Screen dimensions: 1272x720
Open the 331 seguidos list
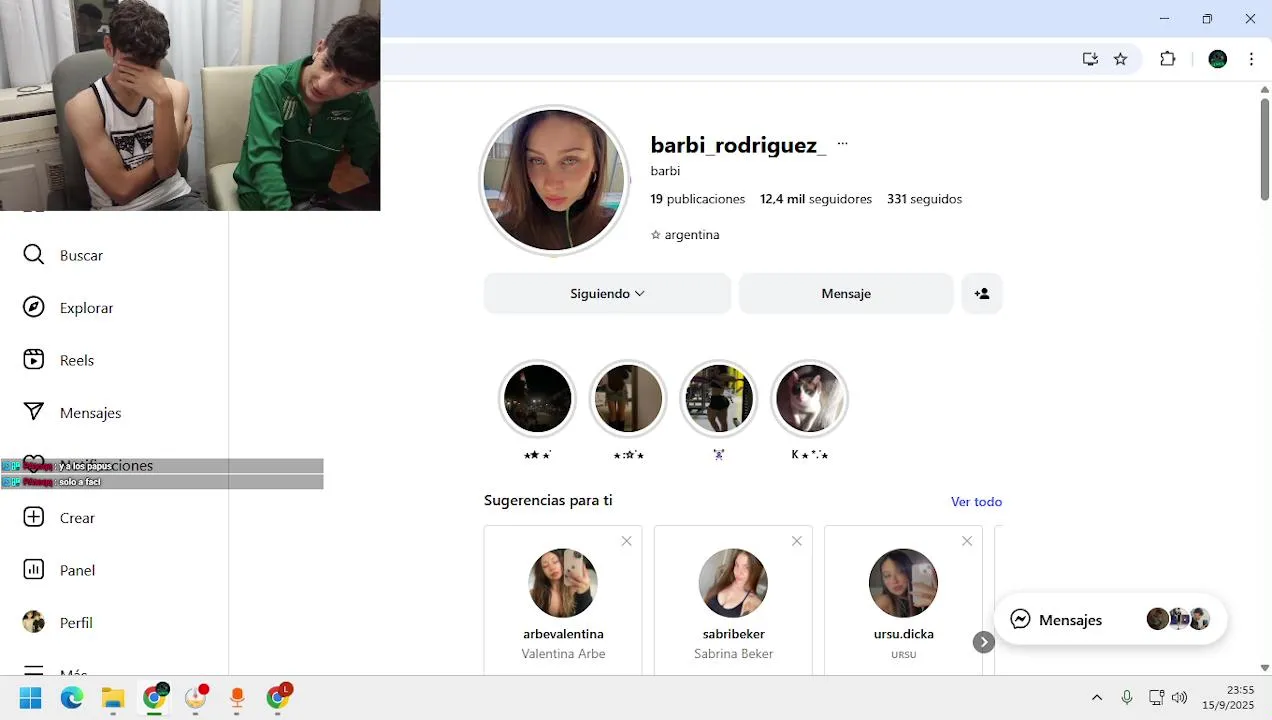tap(924, 199)
